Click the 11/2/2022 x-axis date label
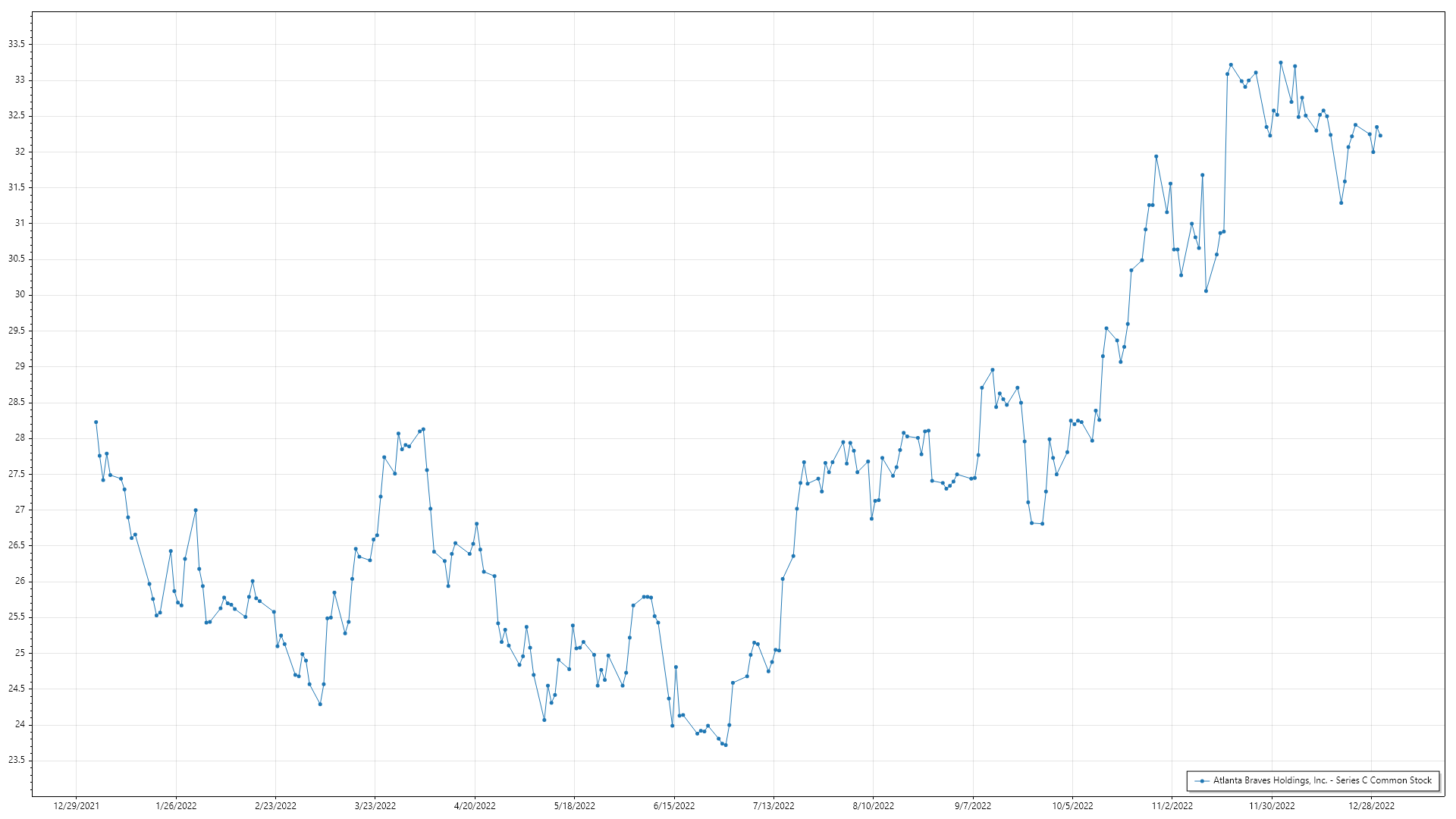This screenshot has height=819, width=1456. [x=1172, y=806]
